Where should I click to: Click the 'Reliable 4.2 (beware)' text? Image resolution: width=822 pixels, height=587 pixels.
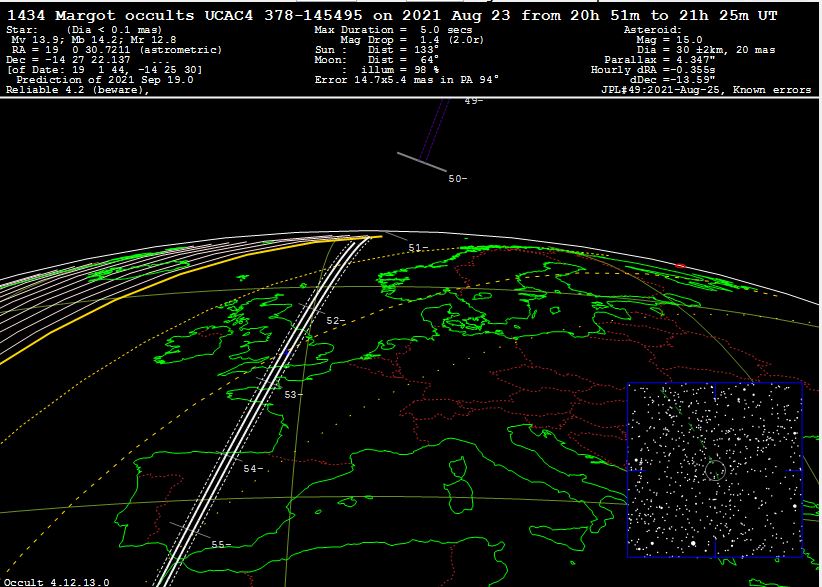pos(78,90)
